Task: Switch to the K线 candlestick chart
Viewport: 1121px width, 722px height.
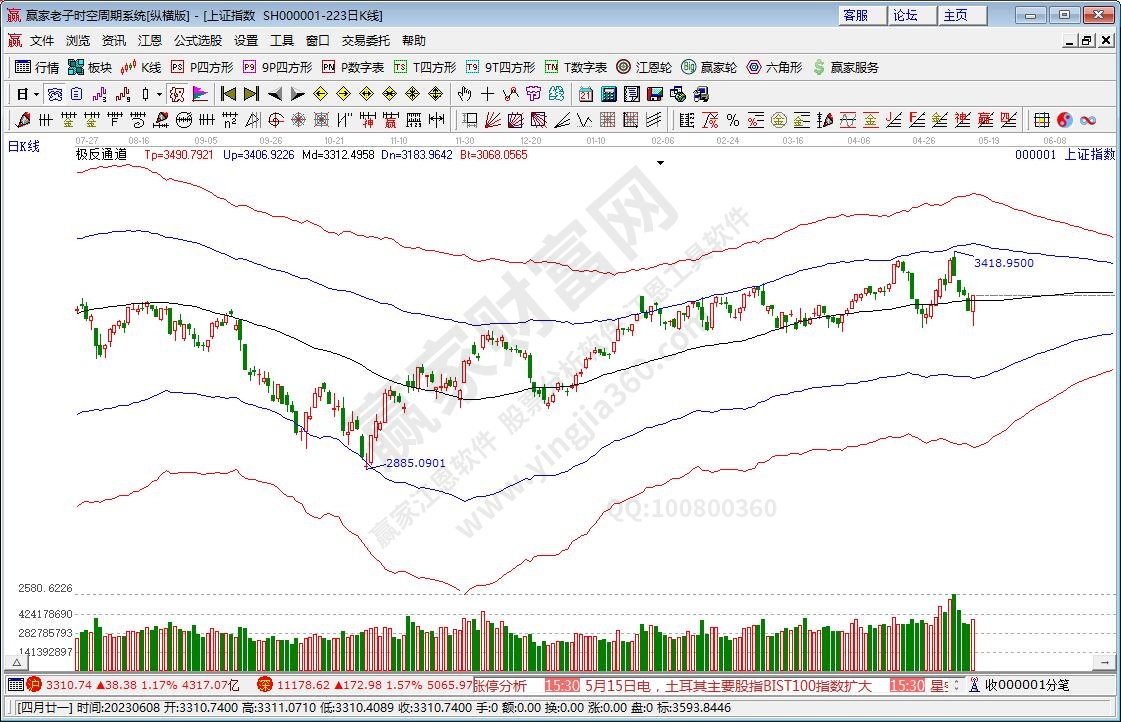Action: pos(141,67)
